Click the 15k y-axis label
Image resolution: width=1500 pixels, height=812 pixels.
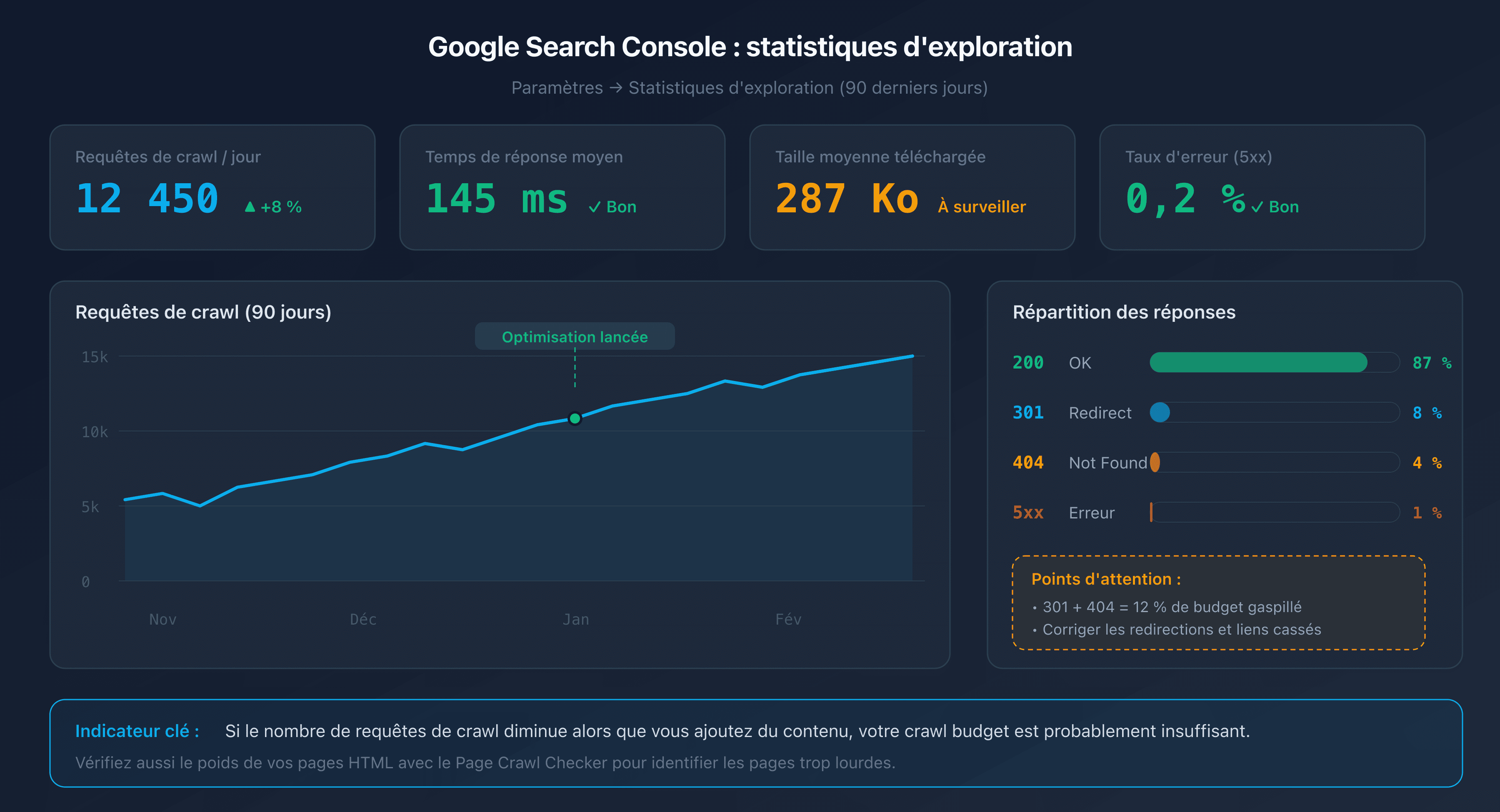point(94,357)
